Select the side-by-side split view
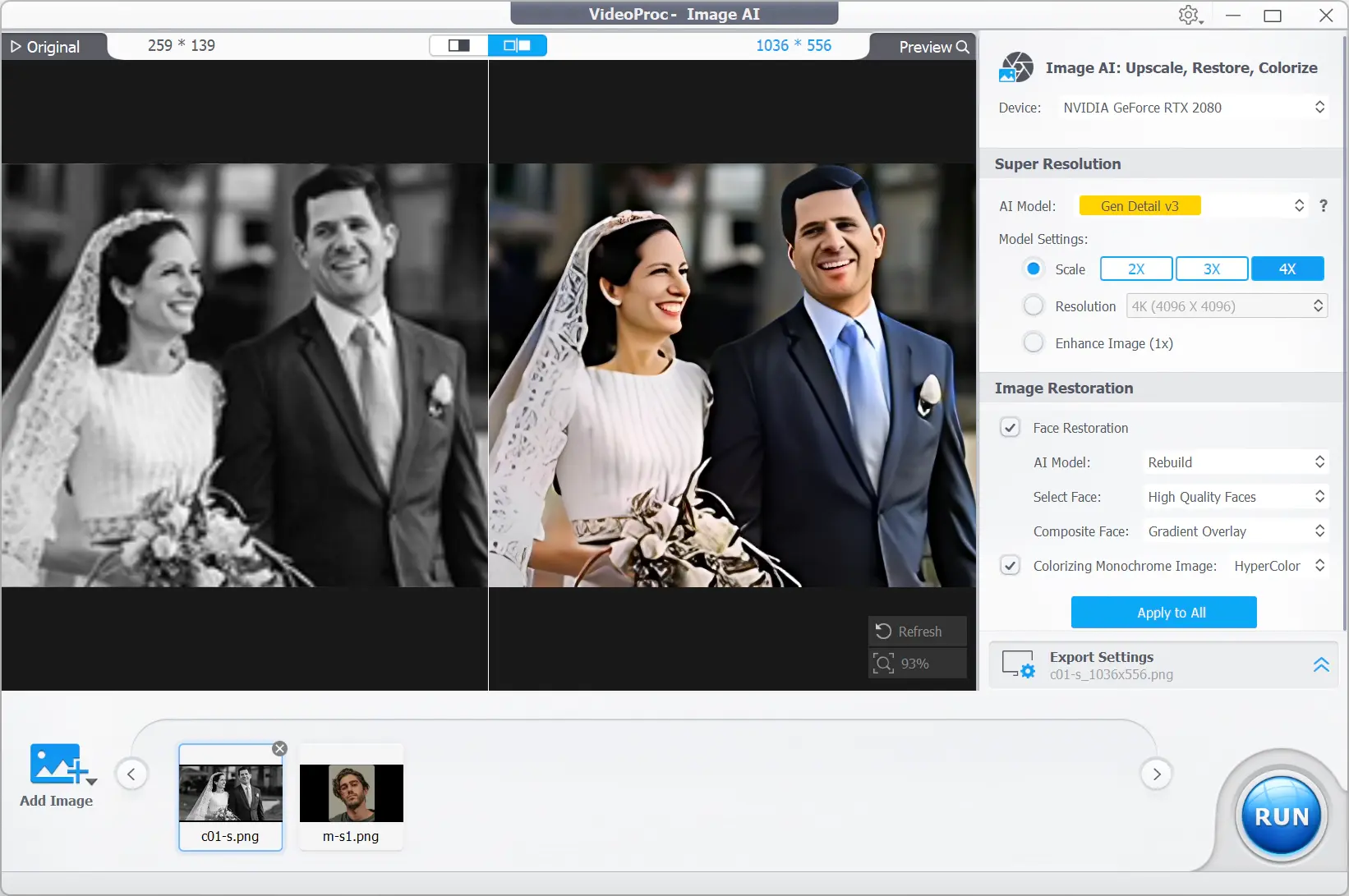Screen dimensions: 1349x896 [517, 46]
